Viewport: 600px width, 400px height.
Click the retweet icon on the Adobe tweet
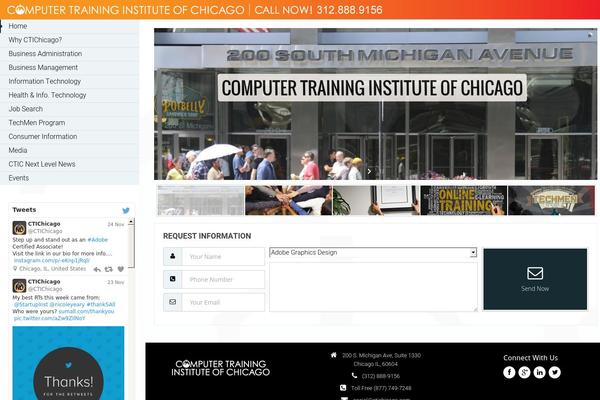coord(109,269)
